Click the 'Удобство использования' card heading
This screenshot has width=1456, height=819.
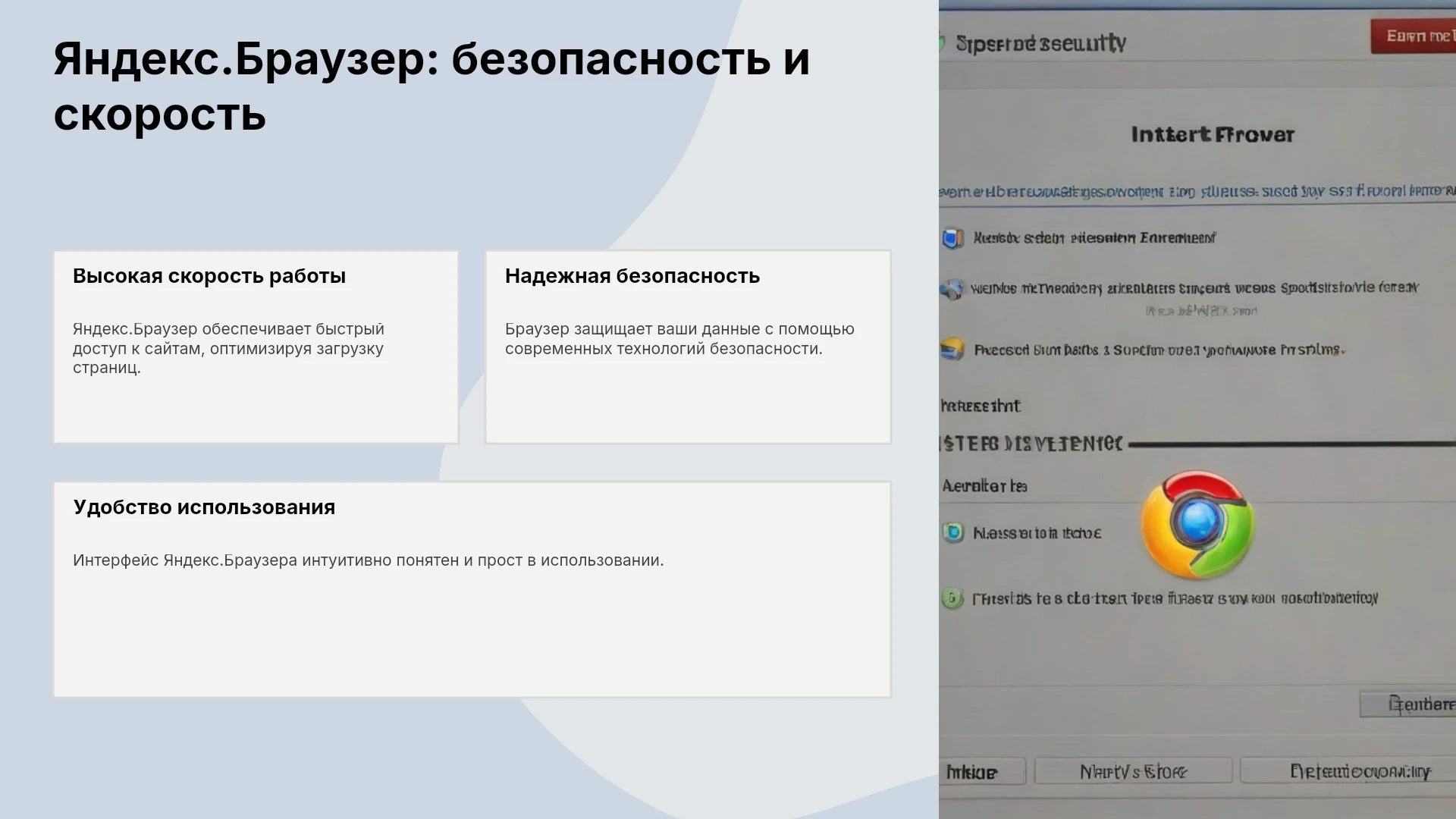click(204, 507)
